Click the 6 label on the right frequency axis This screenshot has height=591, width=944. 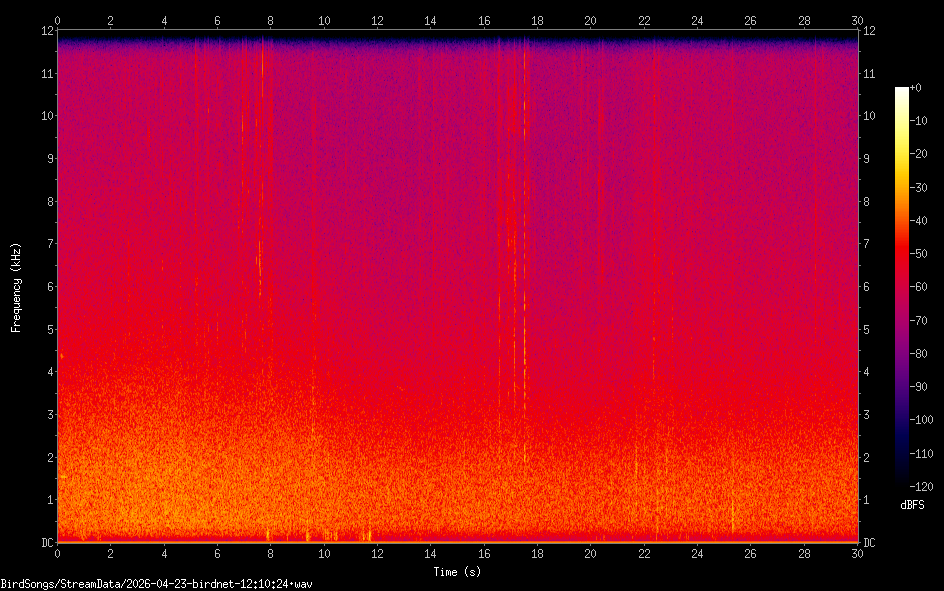[867, 287]
